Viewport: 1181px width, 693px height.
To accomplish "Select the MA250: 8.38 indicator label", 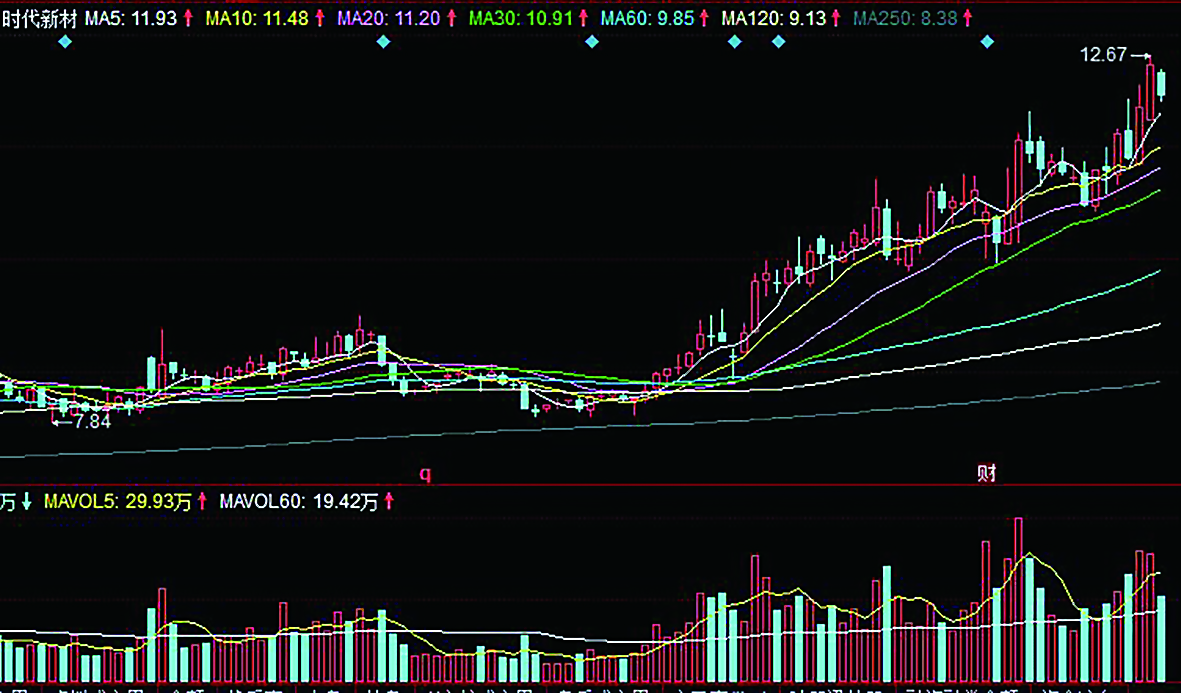I will 904,18.
